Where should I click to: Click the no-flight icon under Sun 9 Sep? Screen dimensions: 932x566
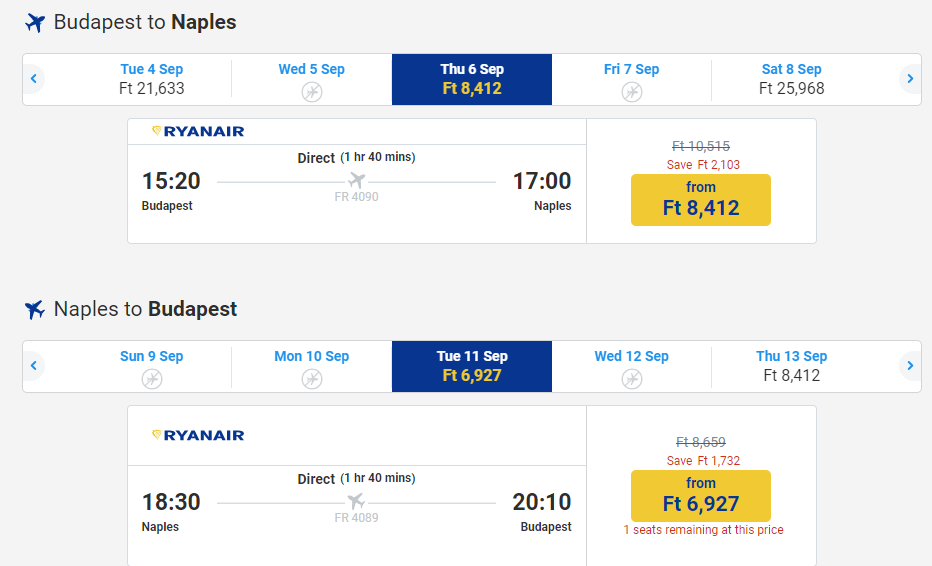152,379
